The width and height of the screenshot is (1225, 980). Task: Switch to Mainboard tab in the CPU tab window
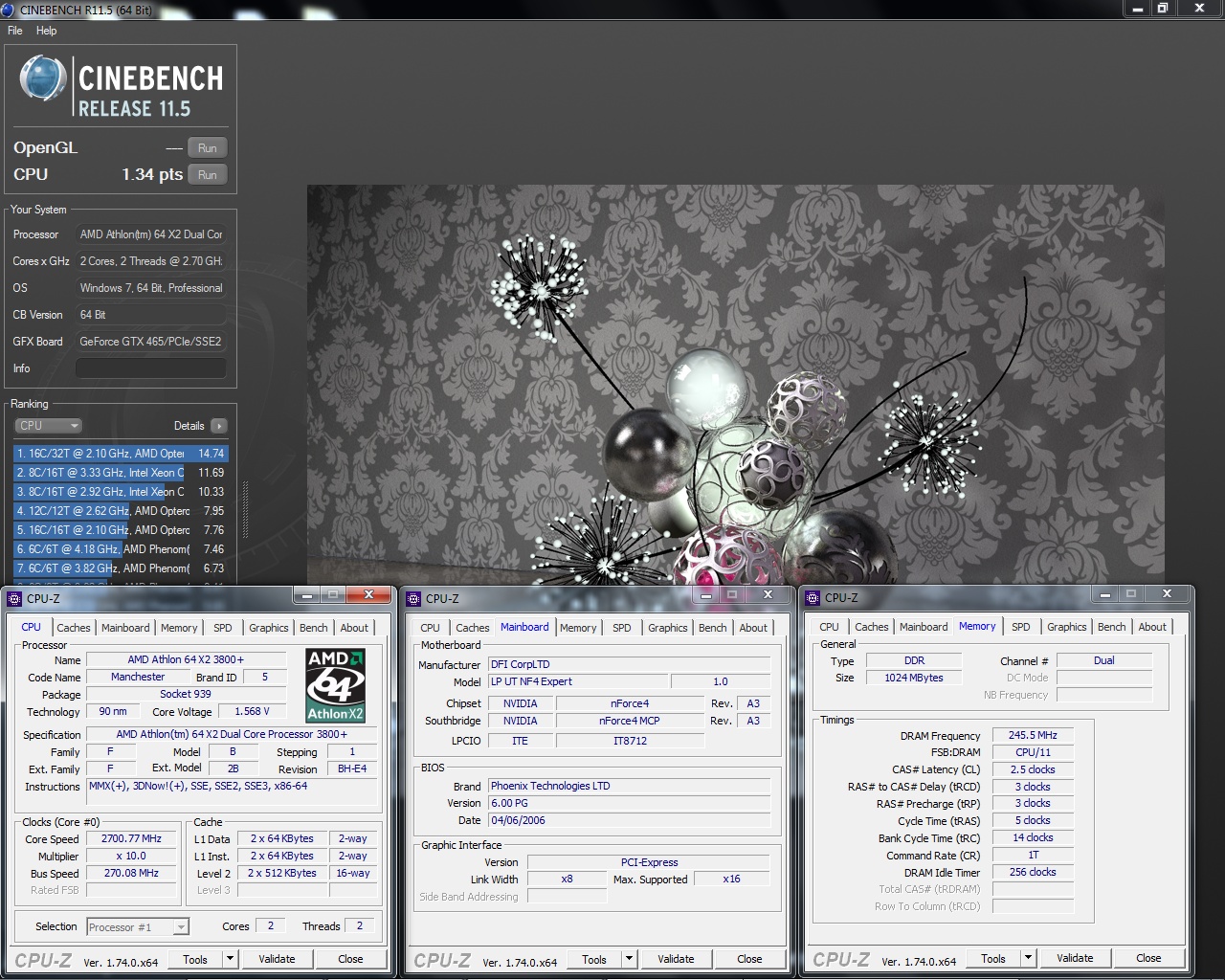[125, 628]
